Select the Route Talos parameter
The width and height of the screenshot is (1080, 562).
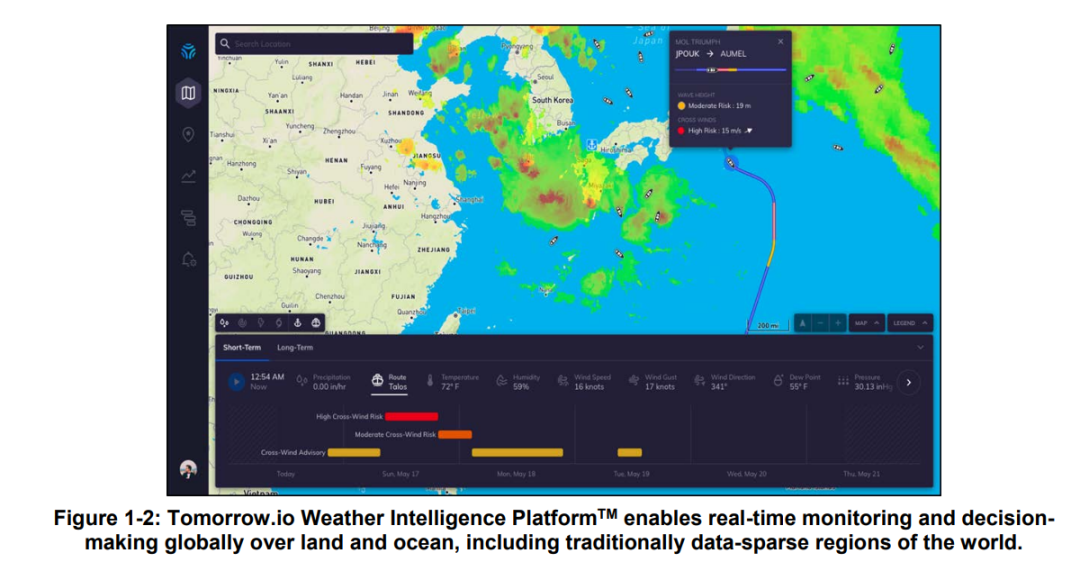[x=390, y=382]
